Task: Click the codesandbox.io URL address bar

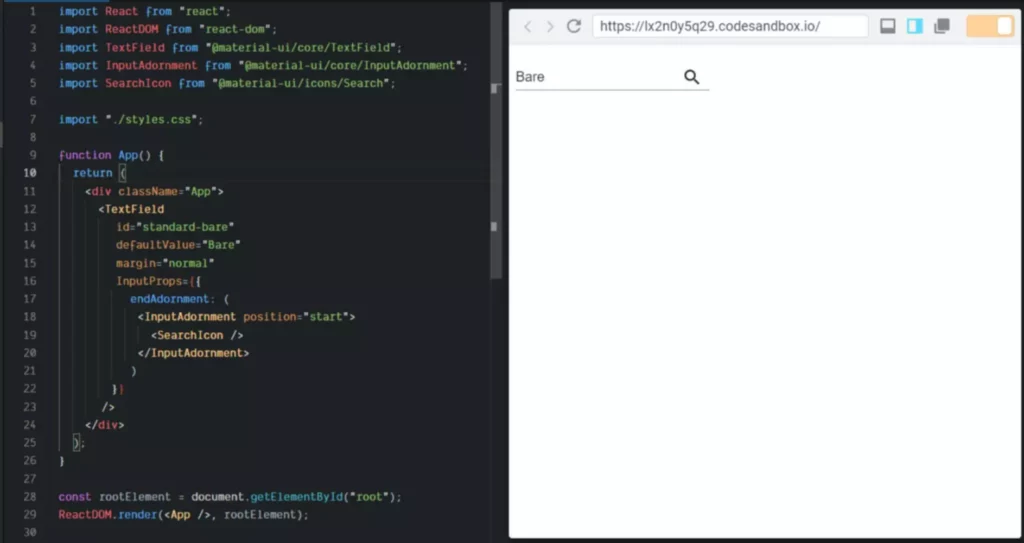Action: pos(729,27)
